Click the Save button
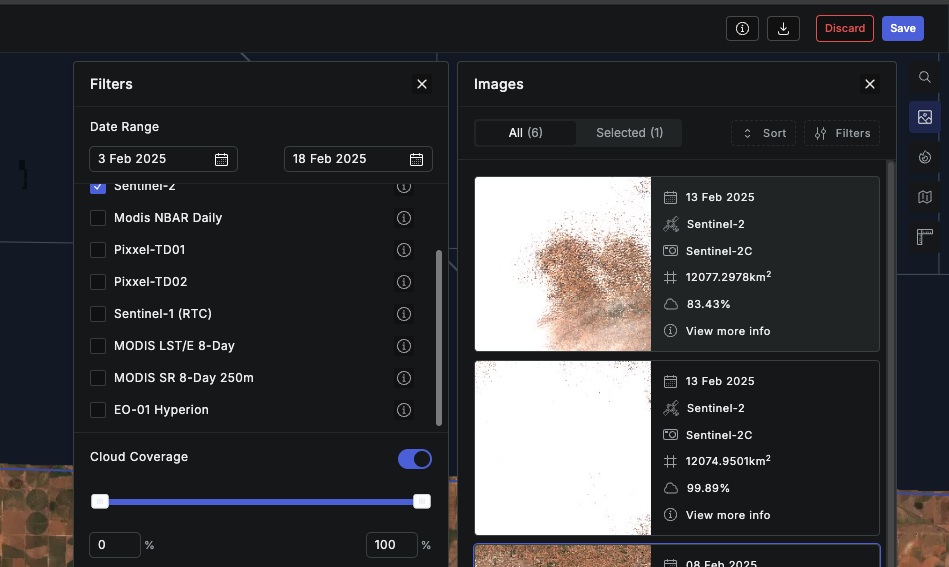The height and width of the screenshot is (567, 949). [902, 28]
